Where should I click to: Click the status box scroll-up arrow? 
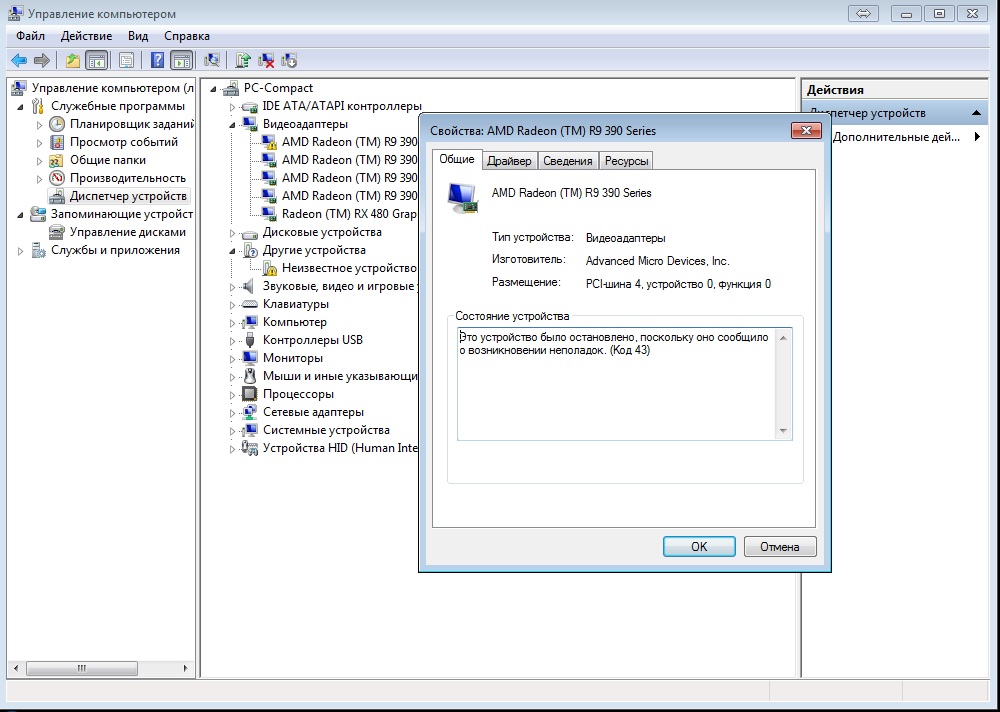[783, 337]
